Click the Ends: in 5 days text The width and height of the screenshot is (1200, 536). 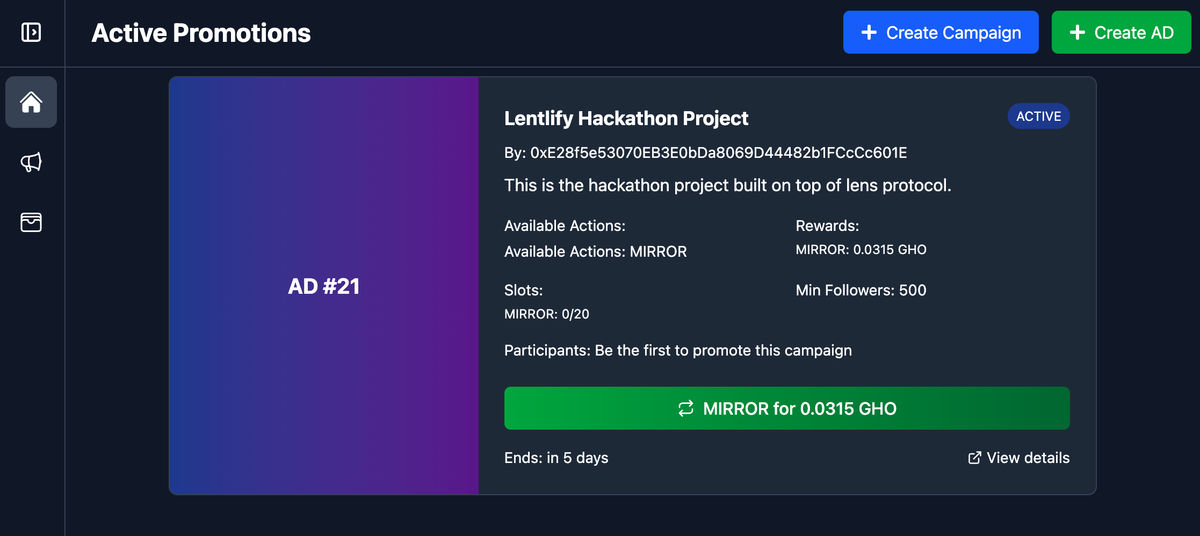[556, 458]
